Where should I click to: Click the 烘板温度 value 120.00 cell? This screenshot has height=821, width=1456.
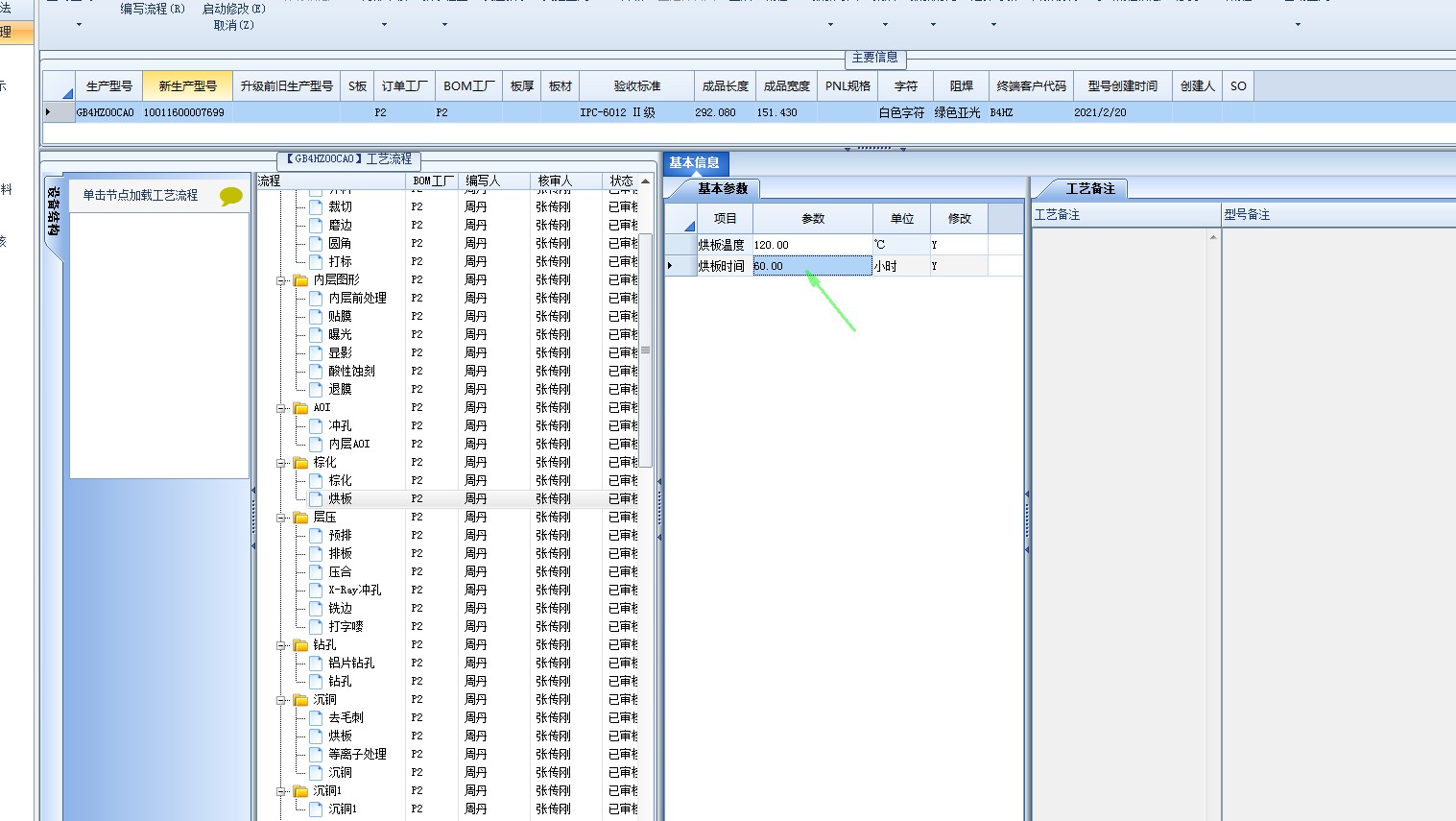812,245
